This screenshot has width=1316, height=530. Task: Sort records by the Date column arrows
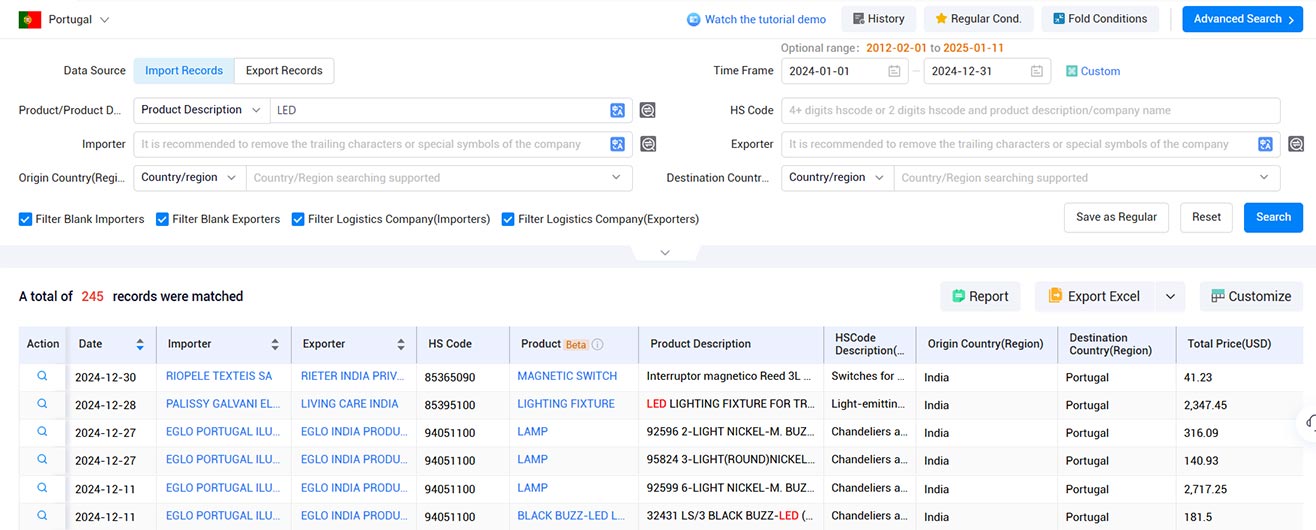[140, 344]
